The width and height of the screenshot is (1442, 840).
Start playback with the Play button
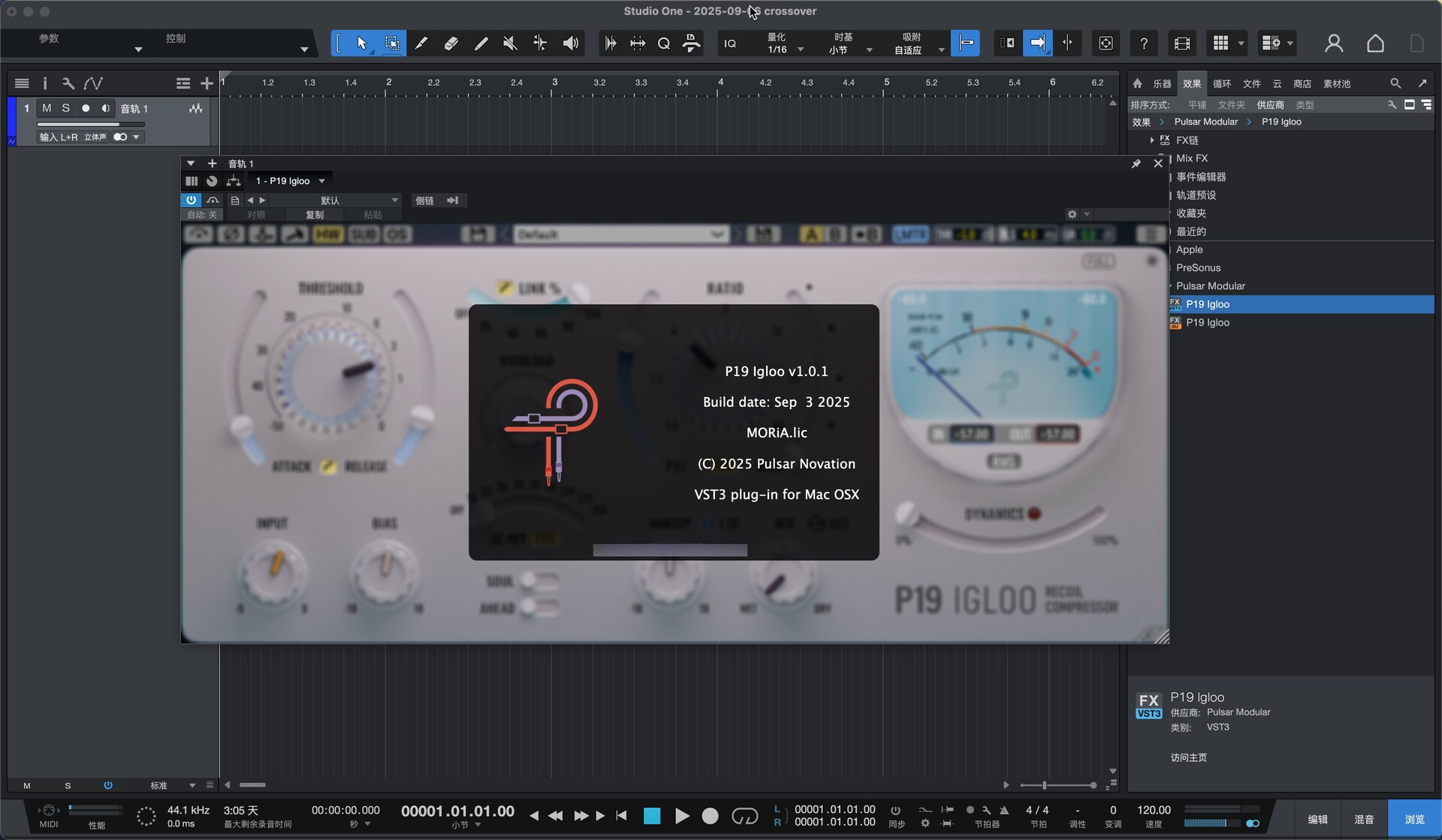coord(681,816)
